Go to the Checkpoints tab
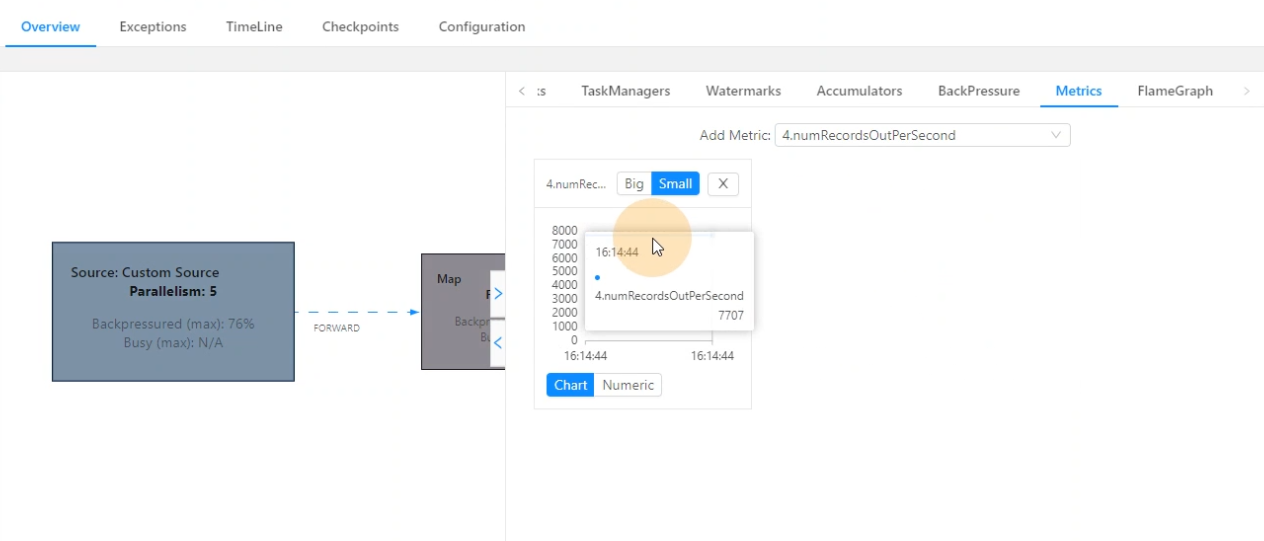 [360, 27]
